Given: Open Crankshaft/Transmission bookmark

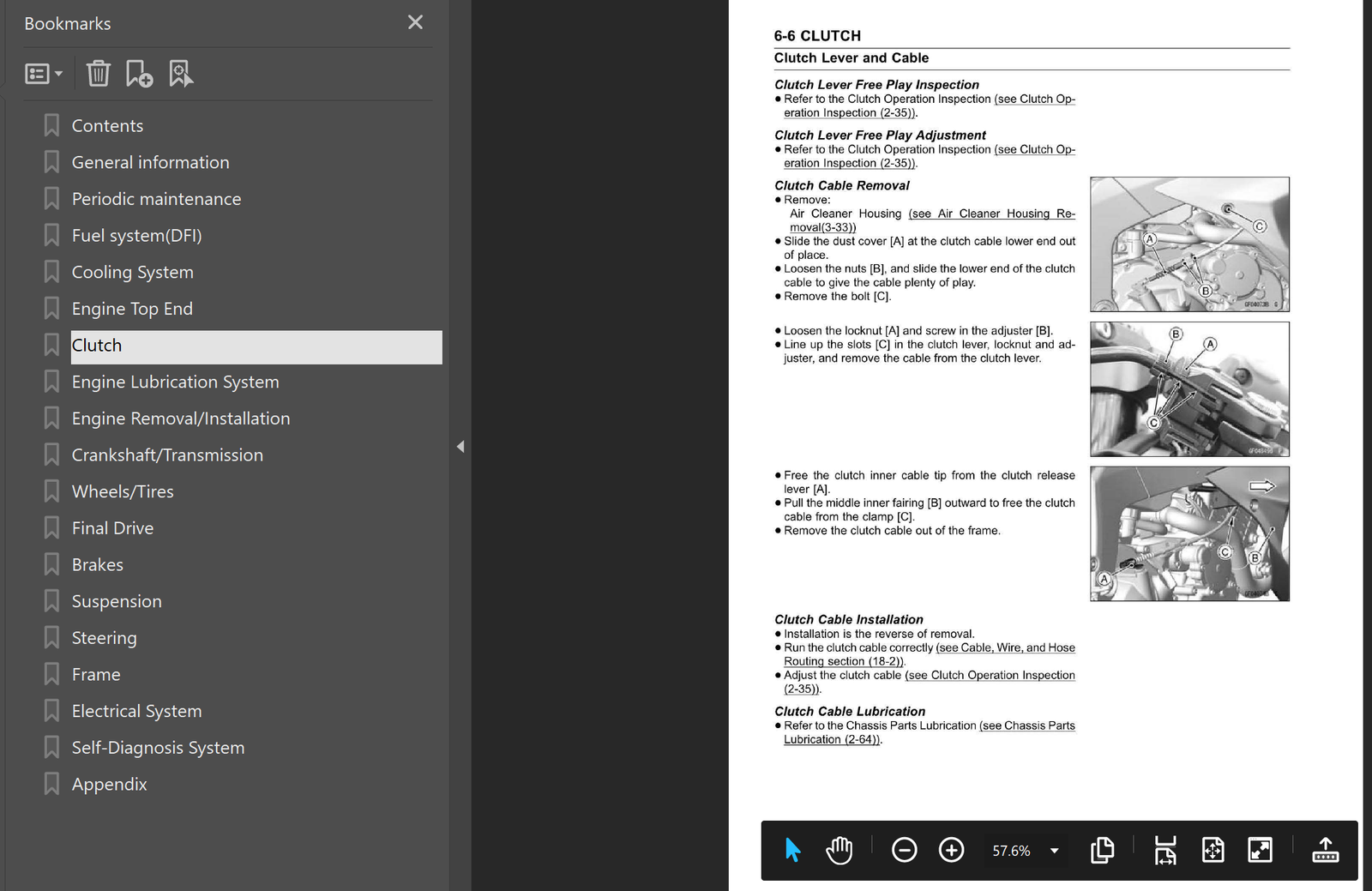Looking at the screenshot, I should tap(167, 455).
